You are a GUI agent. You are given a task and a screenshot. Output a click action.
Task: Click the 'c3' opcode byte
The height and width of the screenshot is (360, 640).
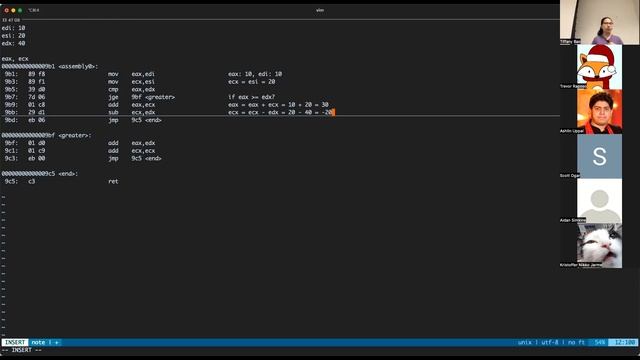click(x=31, y=181)
